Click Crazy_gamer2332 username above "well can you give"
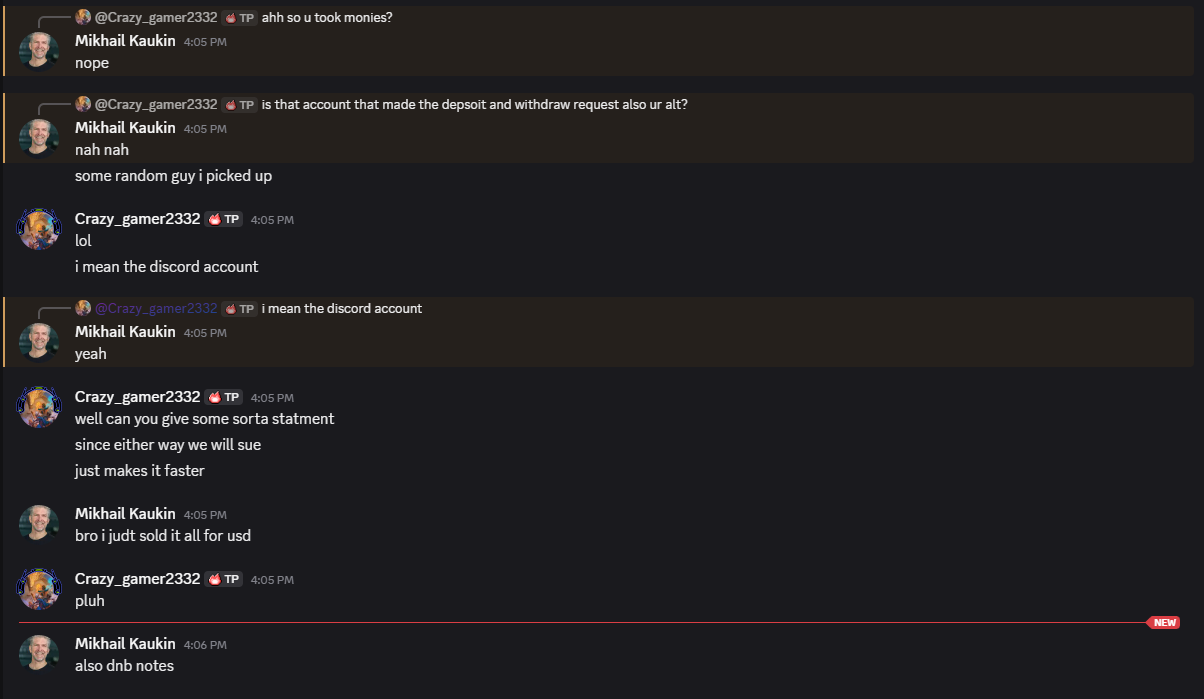Screen dimensions: 1204x699 pos(137,396)
